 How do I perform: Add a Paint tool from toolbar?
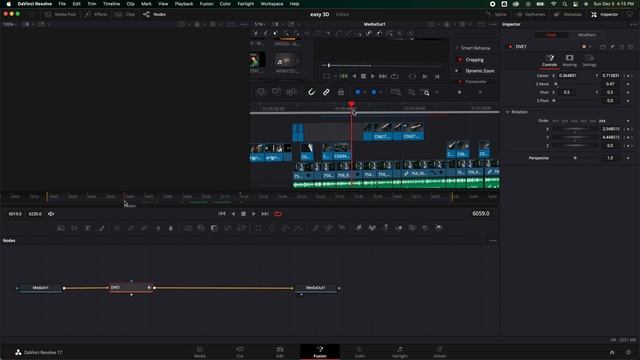(101, 228)
